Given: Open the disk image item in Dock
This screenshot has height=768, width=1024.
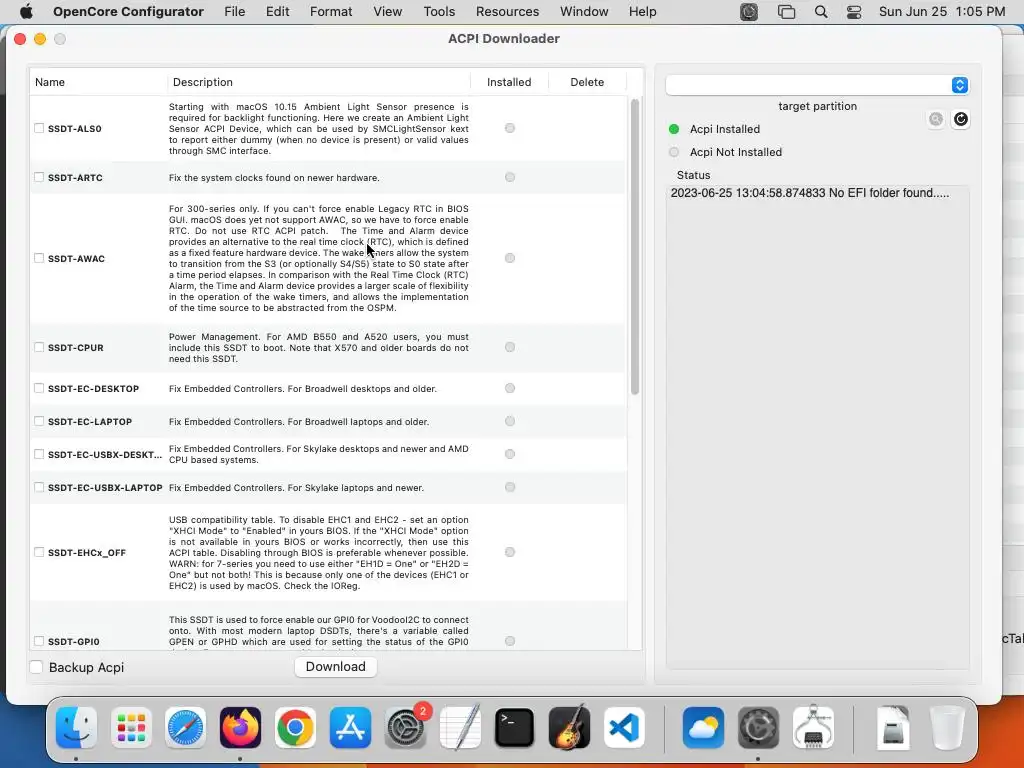Looking at the screenshot, I should coord(892,728).
